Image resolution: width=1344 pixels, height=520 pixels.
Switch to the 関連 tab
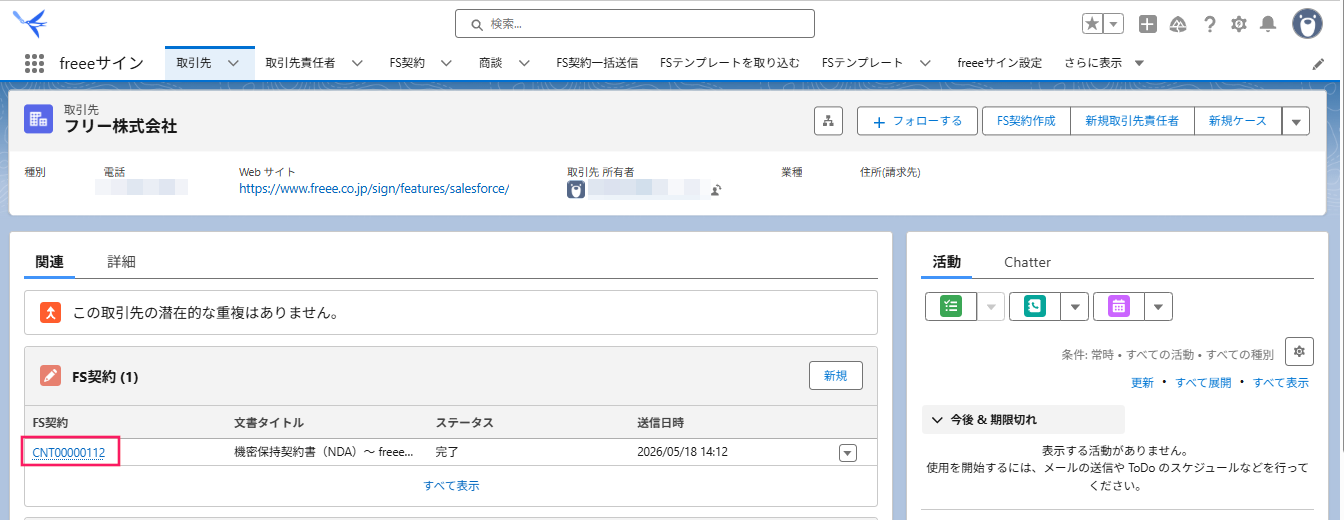point(49,262)
